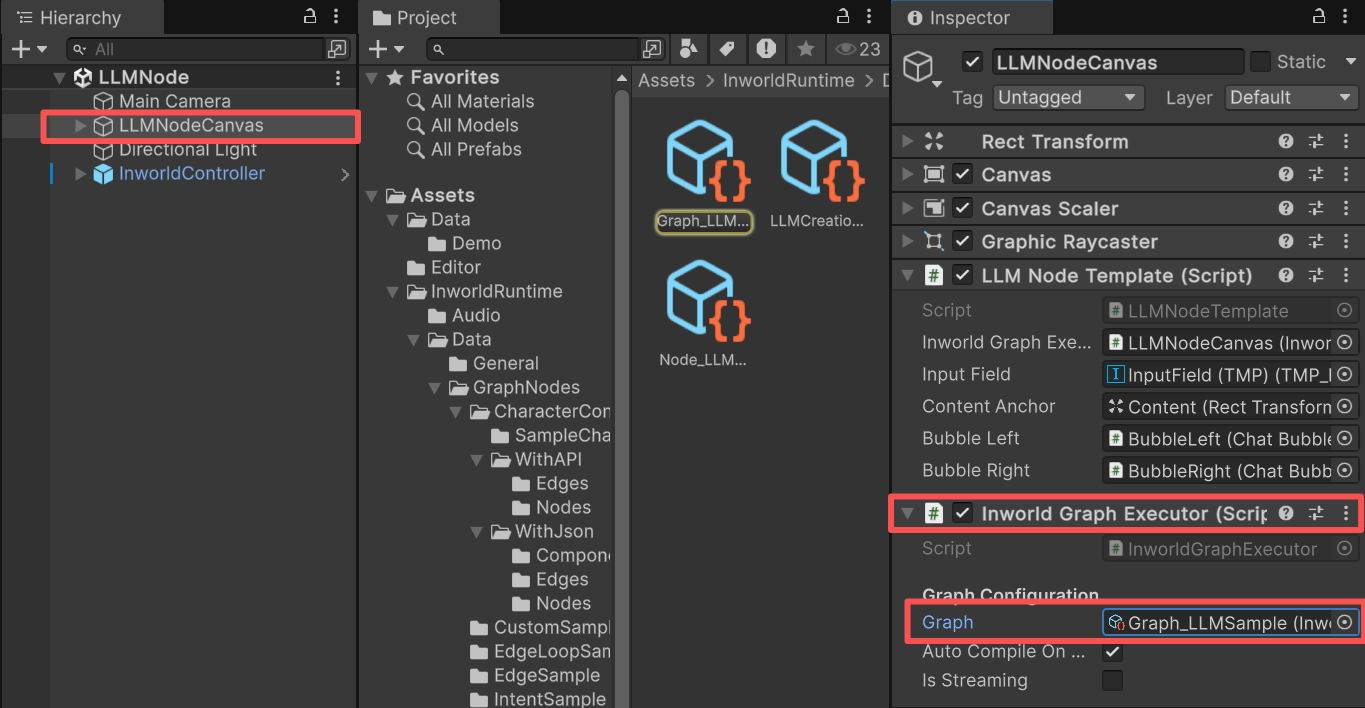This screenshot has height=708, width=1365.
Task: Switch to the Hierarchy tab
Action: (80, 17)
